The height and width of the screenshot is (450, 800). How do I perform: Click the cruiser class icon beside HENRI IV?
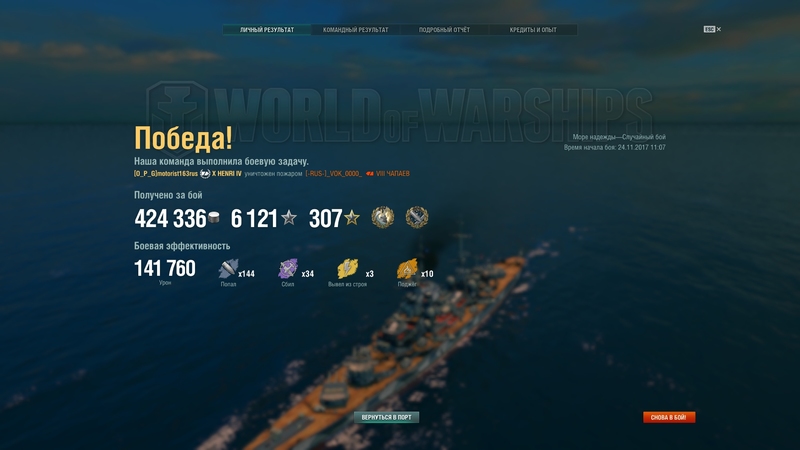coord(205,173)
